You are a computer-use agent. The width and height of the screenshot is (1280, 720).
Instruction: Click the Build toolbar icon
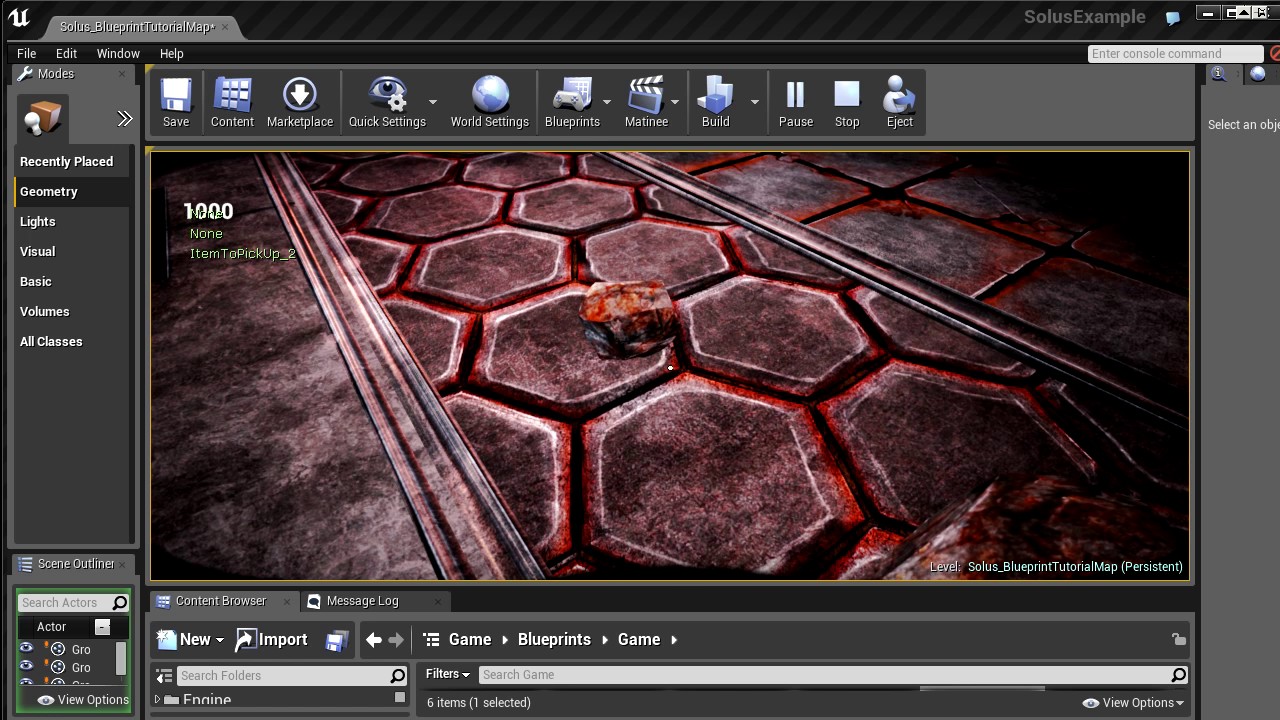click(716, 102)
